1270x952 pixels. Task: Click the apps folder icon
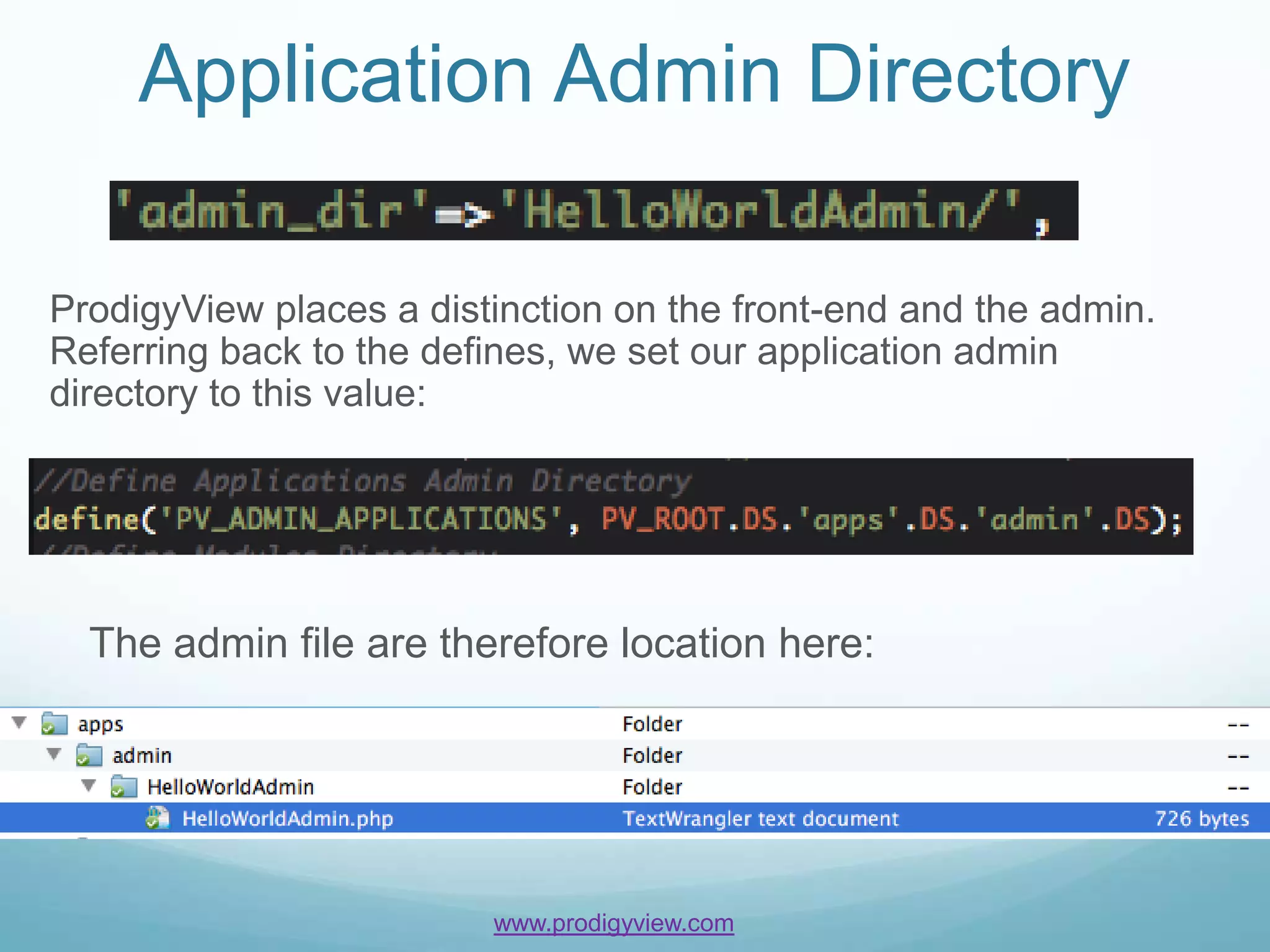[x=54, y=723]
